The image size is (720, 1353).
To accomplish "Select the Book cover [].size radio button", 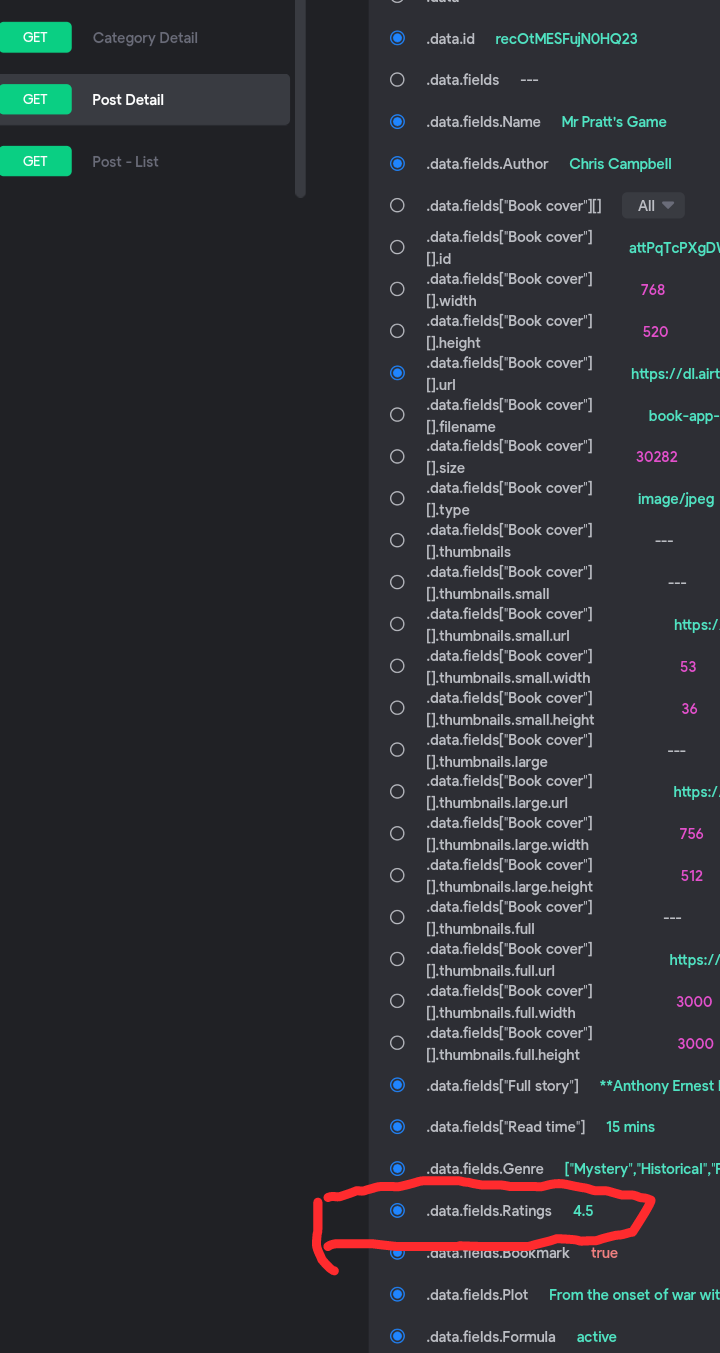I will point(397,456).
